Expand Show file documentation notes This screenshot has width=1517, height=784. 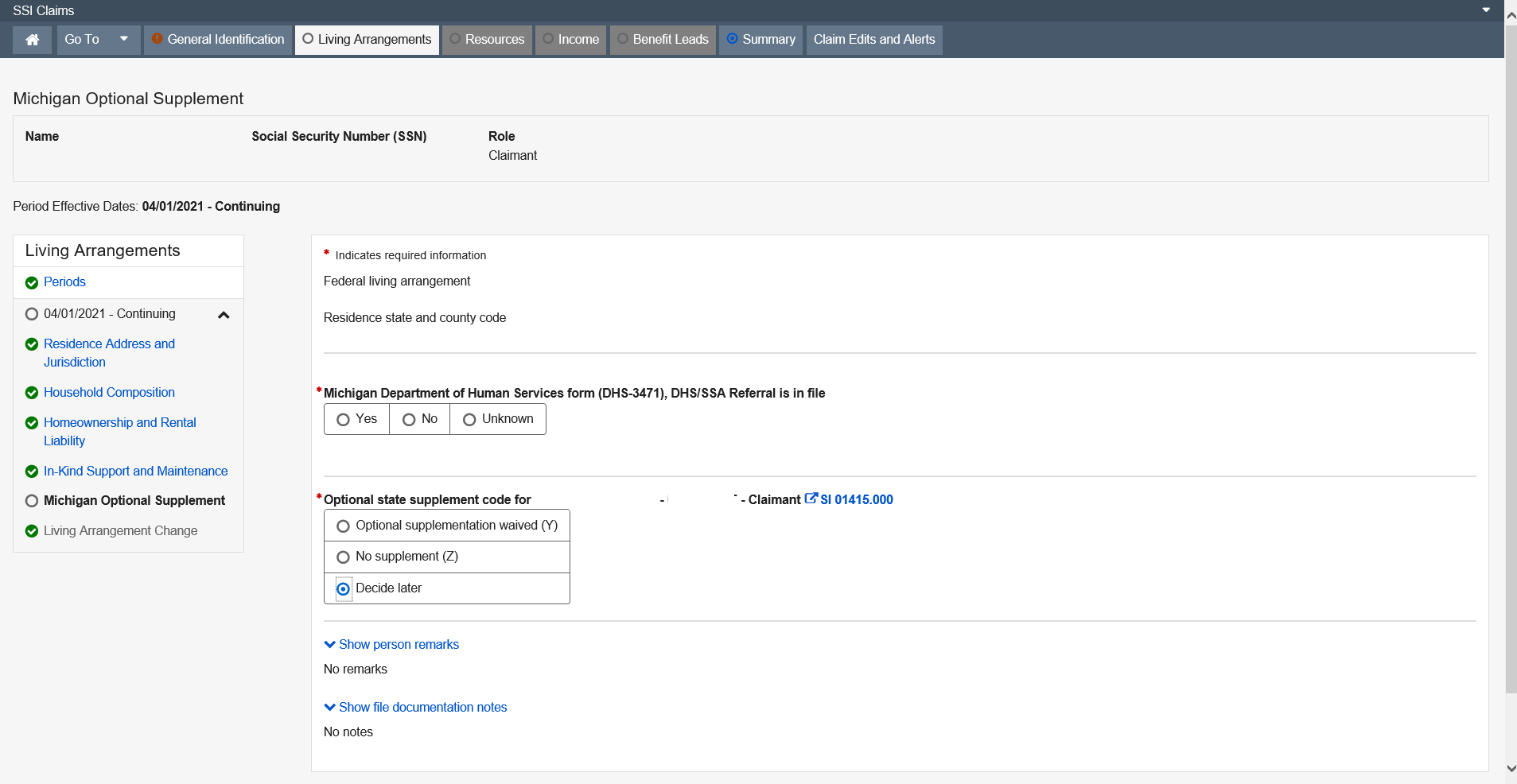pyautogui.click(x=415, y=708)
